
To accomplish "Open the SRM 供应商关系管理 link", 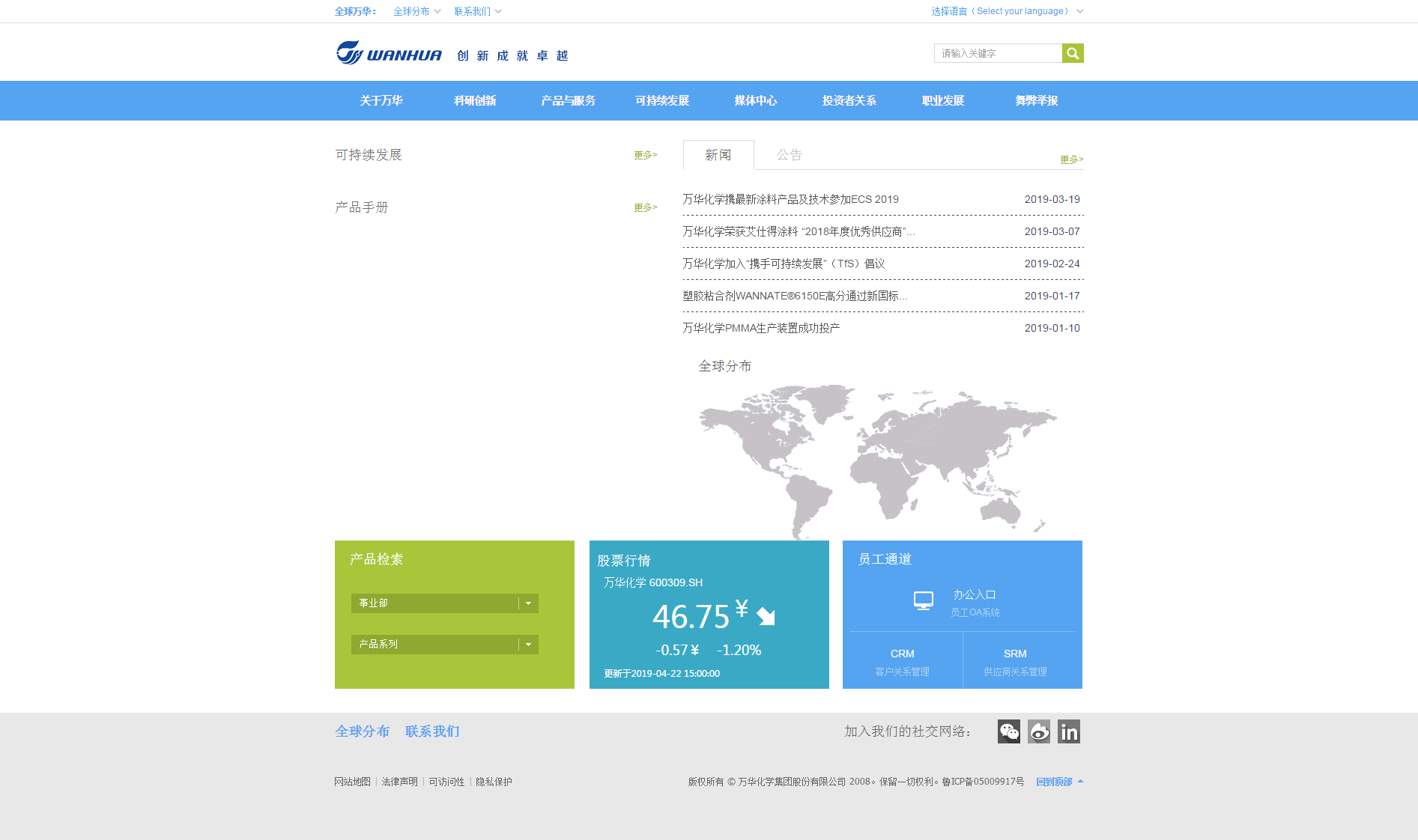I will (1015, 663).
